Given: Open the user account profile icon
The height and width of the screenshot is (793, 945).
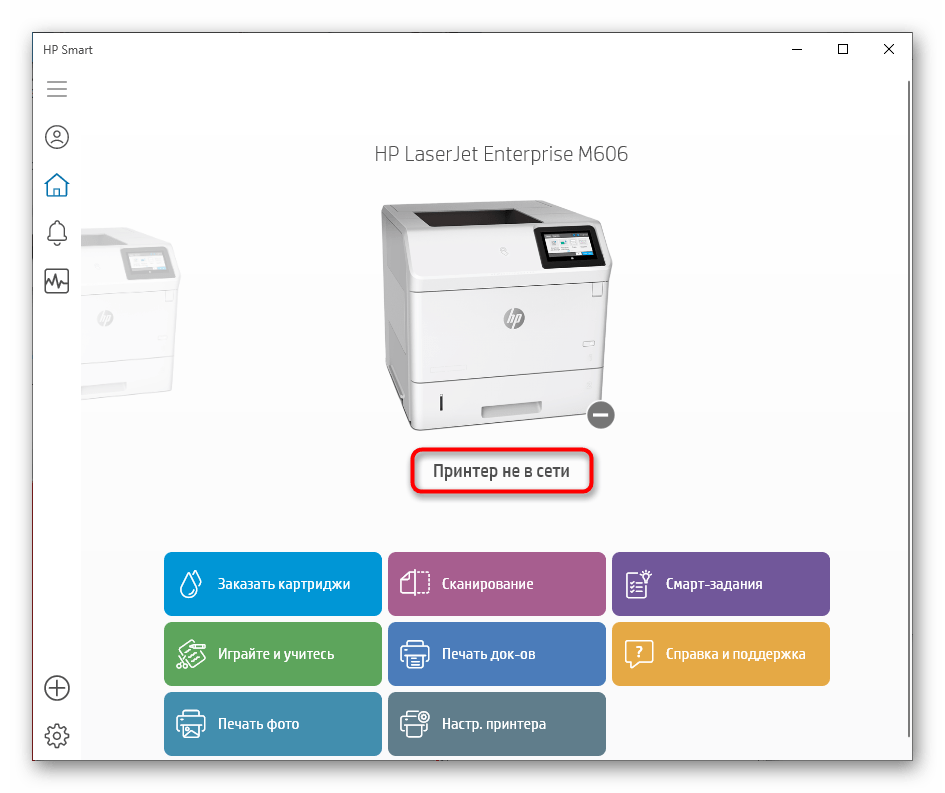Looking at the screenshot, I should pos(57,137).
